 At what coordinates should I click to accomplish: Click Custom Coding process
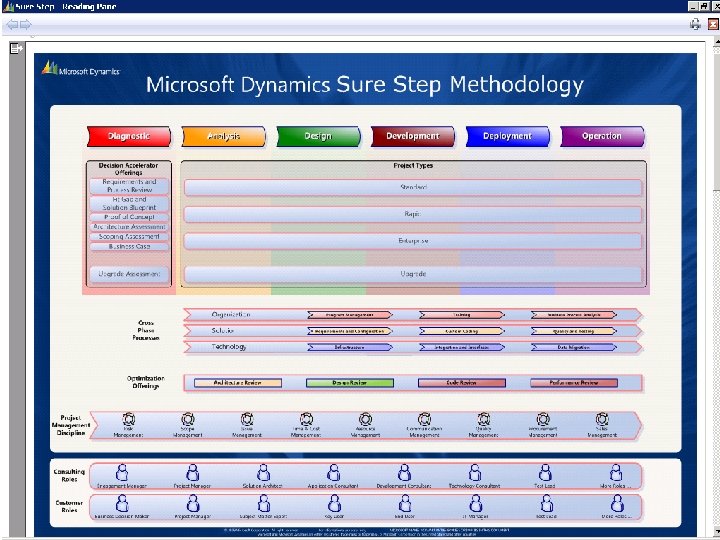click(462, 331)
